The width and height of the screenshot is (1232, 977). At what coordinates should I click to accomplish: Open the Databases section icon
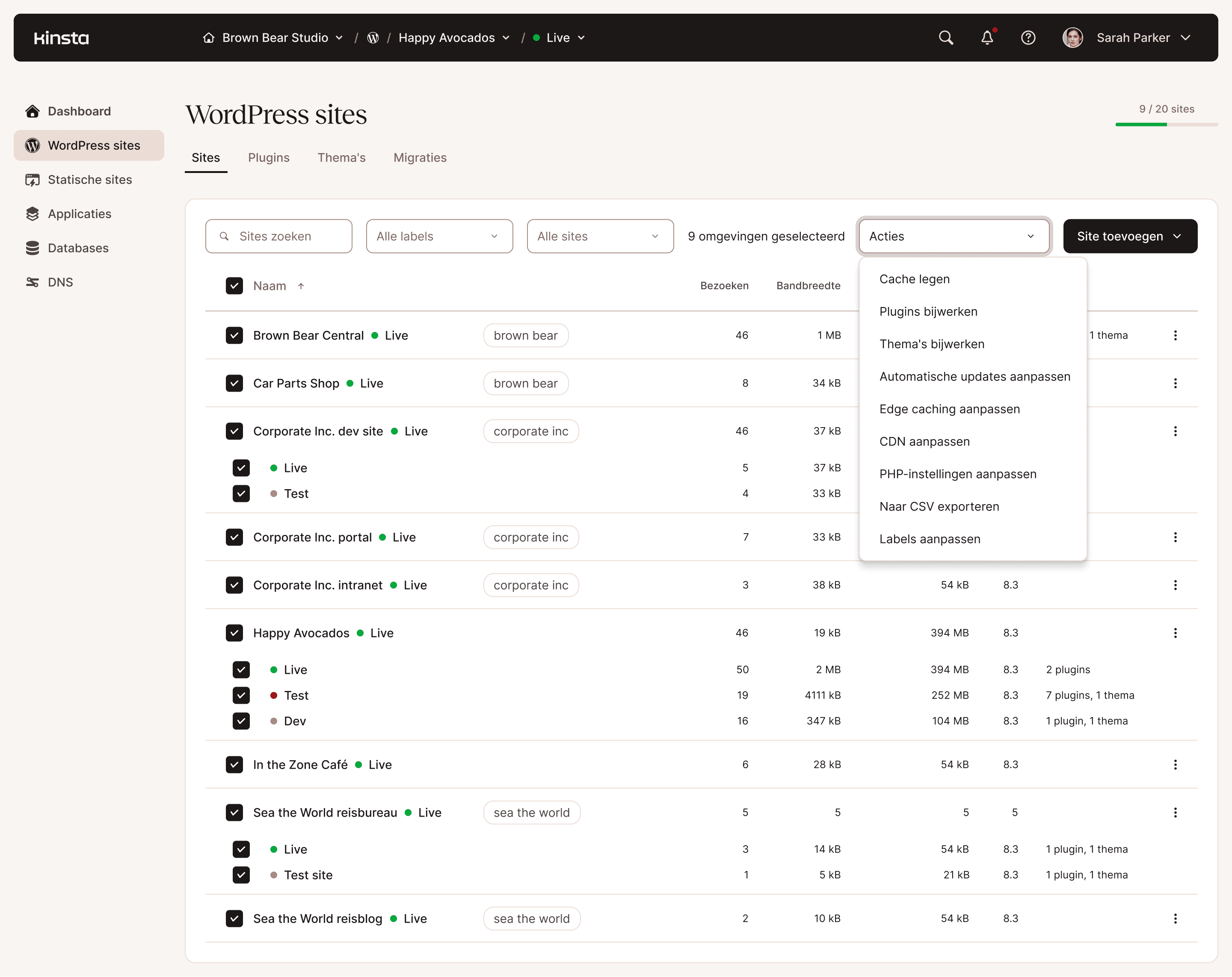33,248
